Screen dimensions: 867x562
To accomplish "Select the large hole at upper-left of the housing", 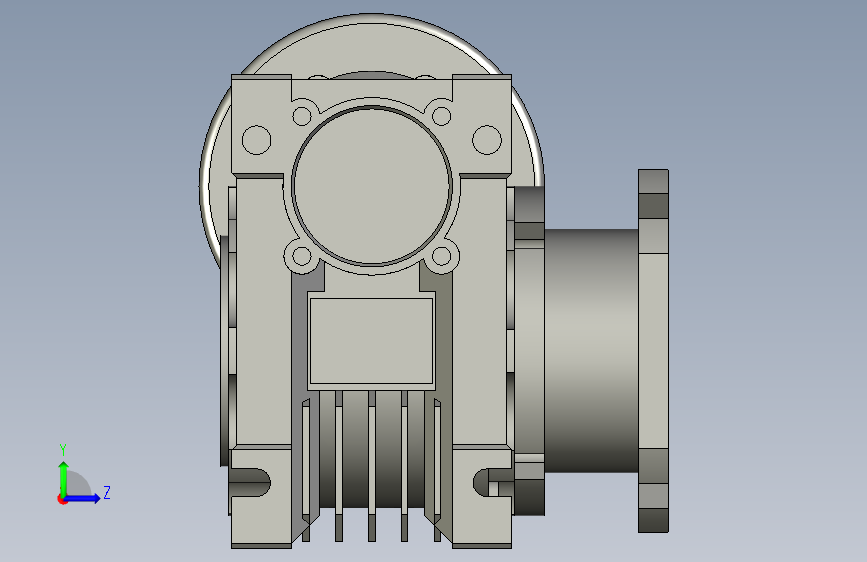I will pos(257,140).
